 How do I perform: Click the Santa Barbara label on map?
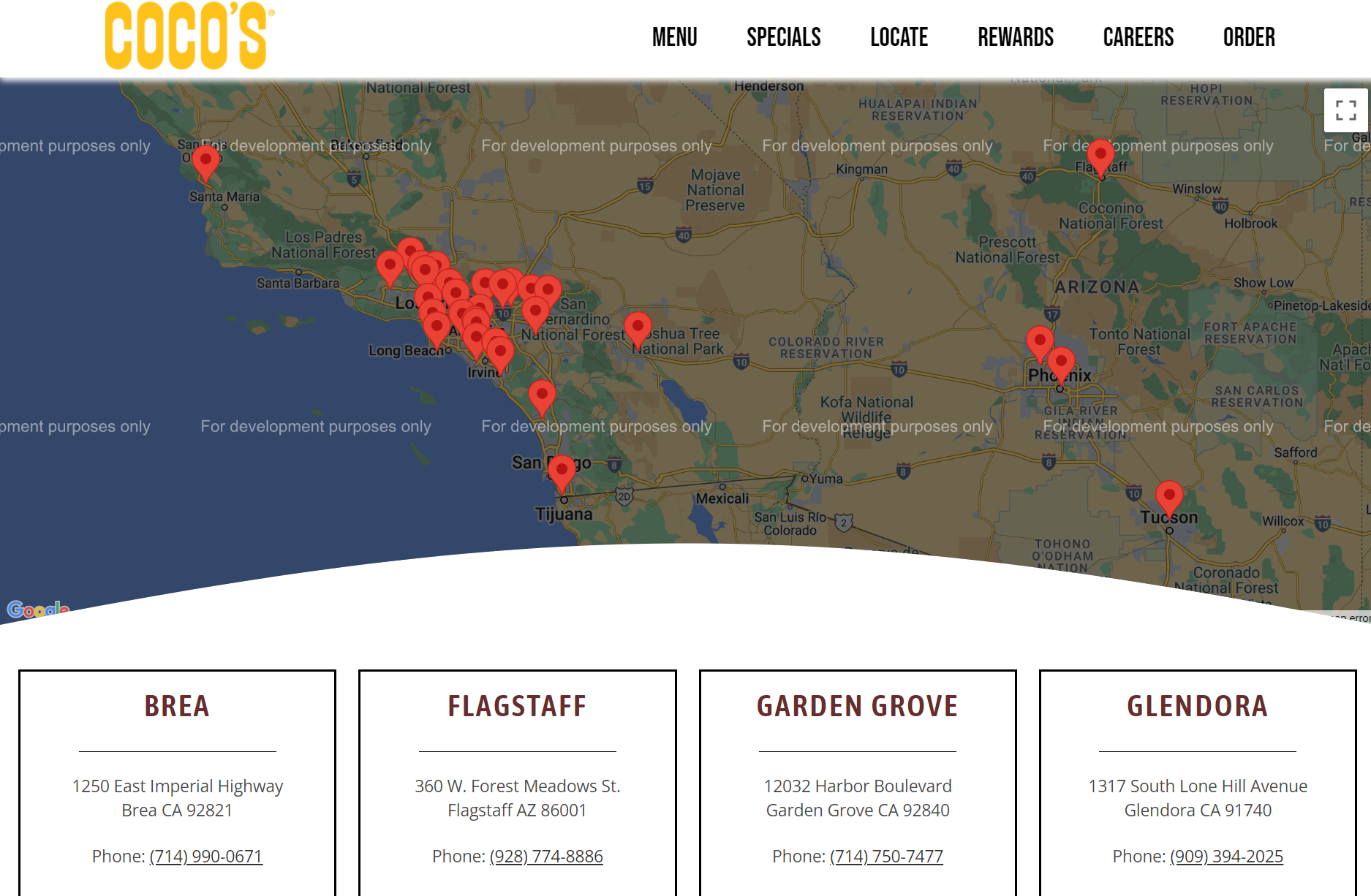coord(298,283)
